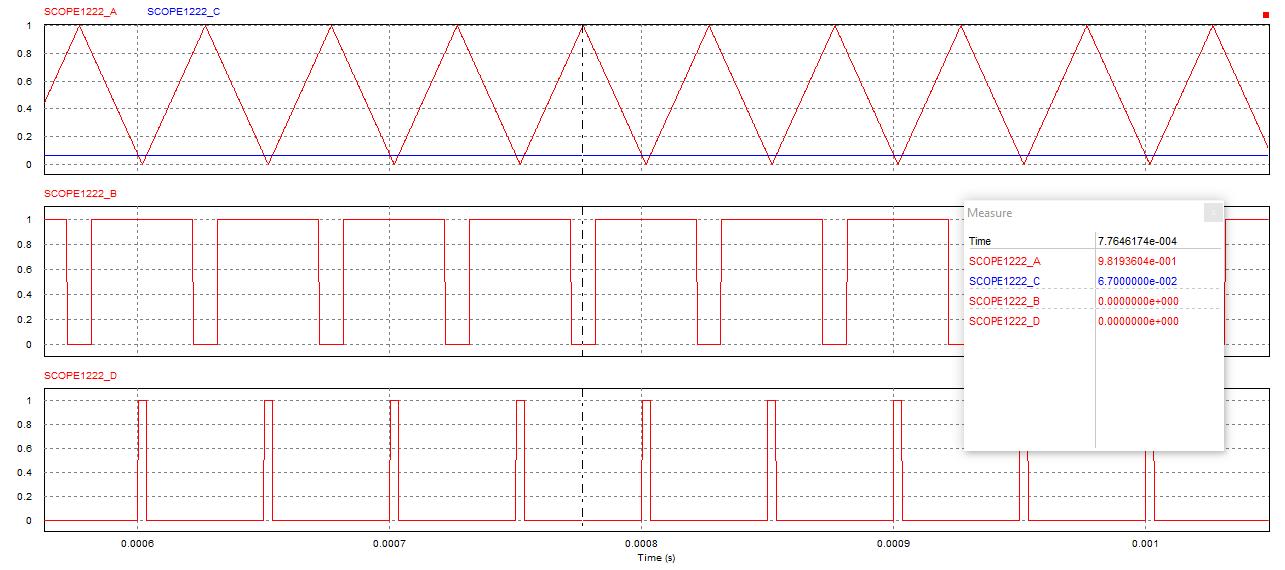The height and width of the screenshot is (570, 1285).
Task: Click the red square indicator beside top plot
Action: (x=1265, y=14)
